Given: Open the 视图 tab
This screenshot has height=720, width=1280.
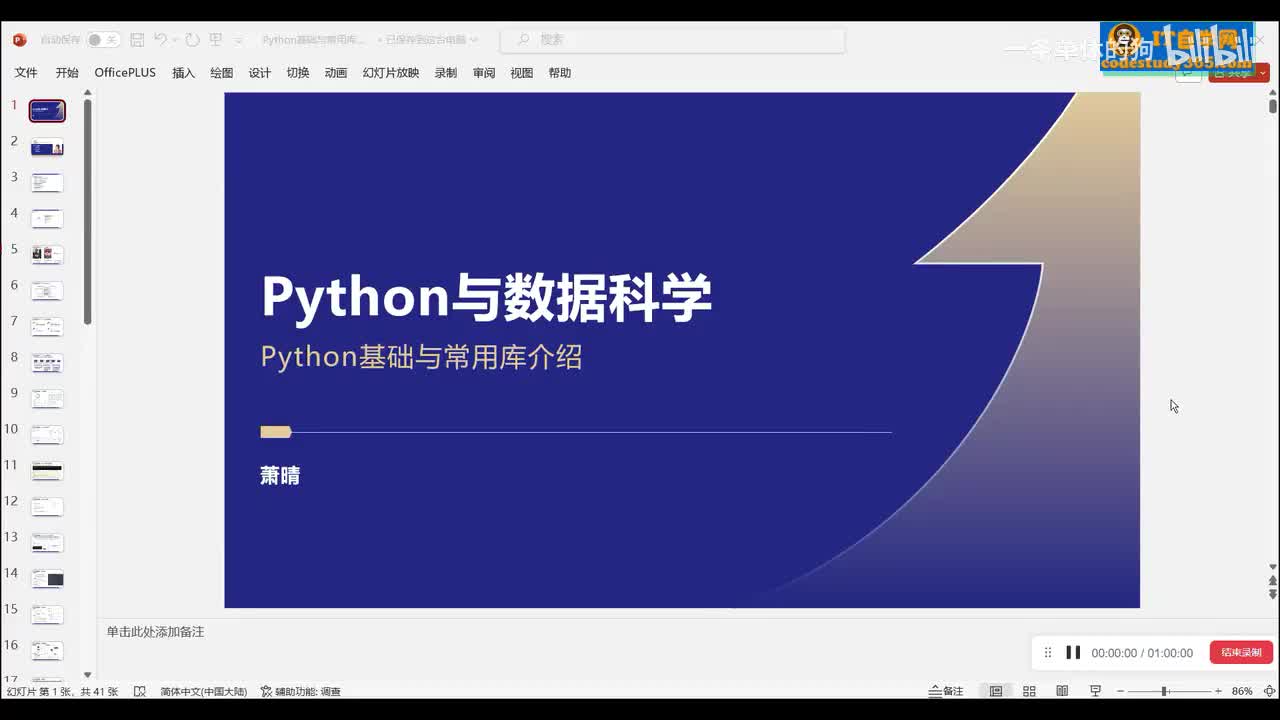Looking at the screenshot, I should 522,73.
